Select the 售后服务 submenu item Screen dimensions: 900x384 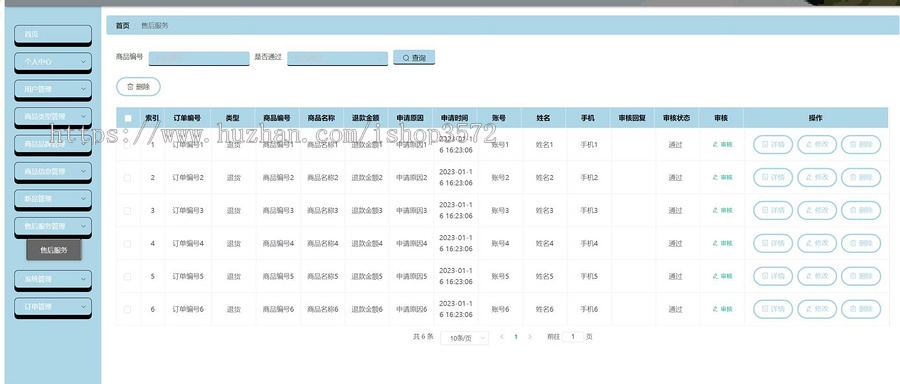54,250
